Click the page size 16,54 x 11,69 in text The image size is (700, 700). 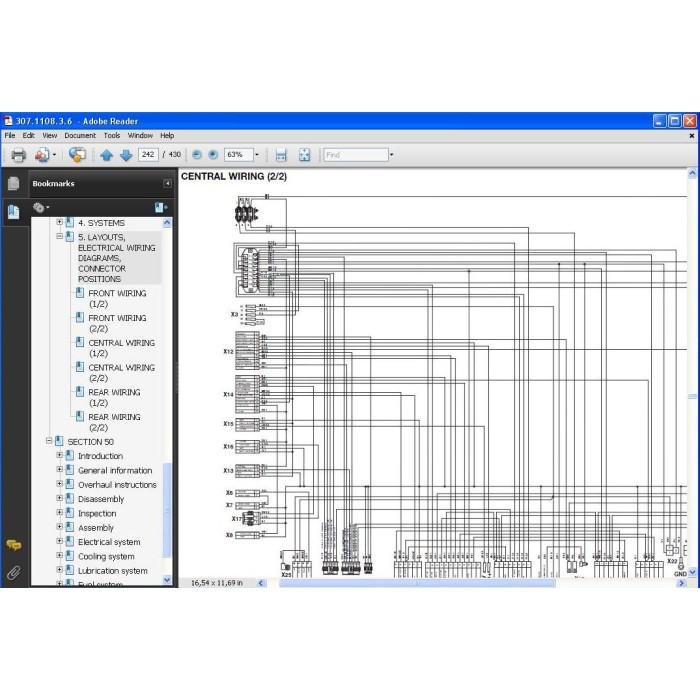217,583
